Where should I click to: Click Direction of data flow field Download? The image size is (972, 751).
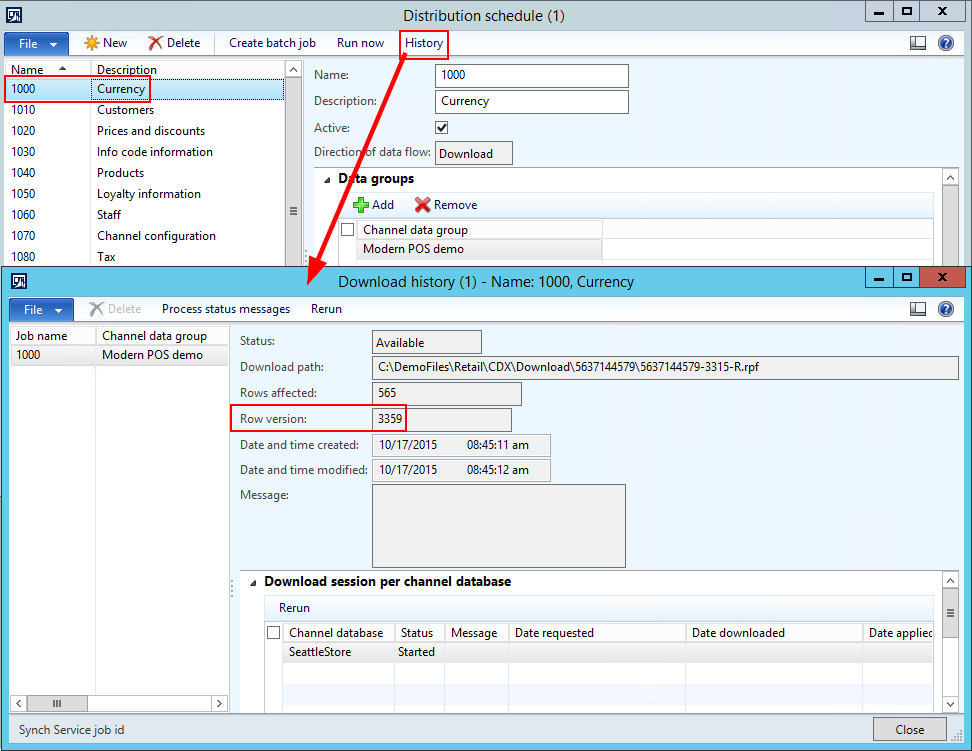point(474,153)
